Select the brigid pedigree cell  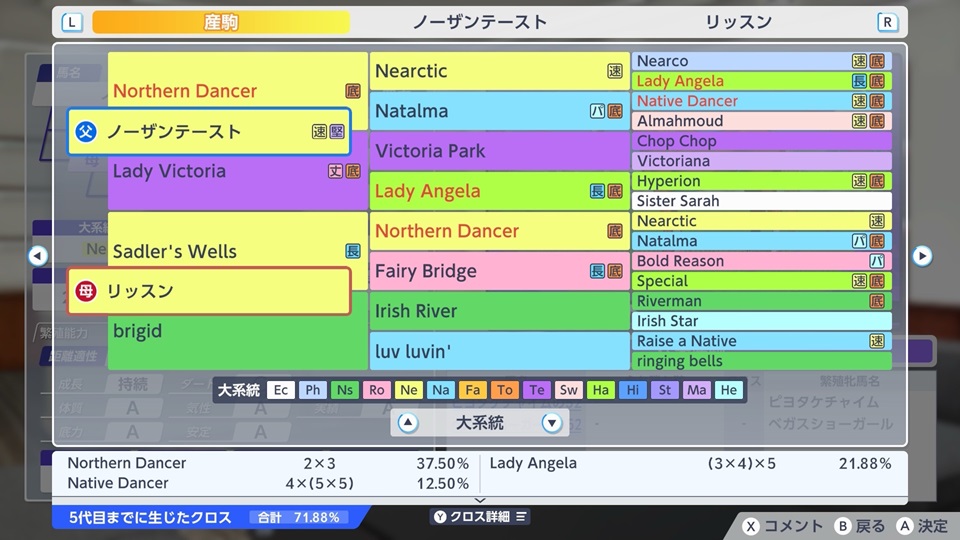(238, 331)
